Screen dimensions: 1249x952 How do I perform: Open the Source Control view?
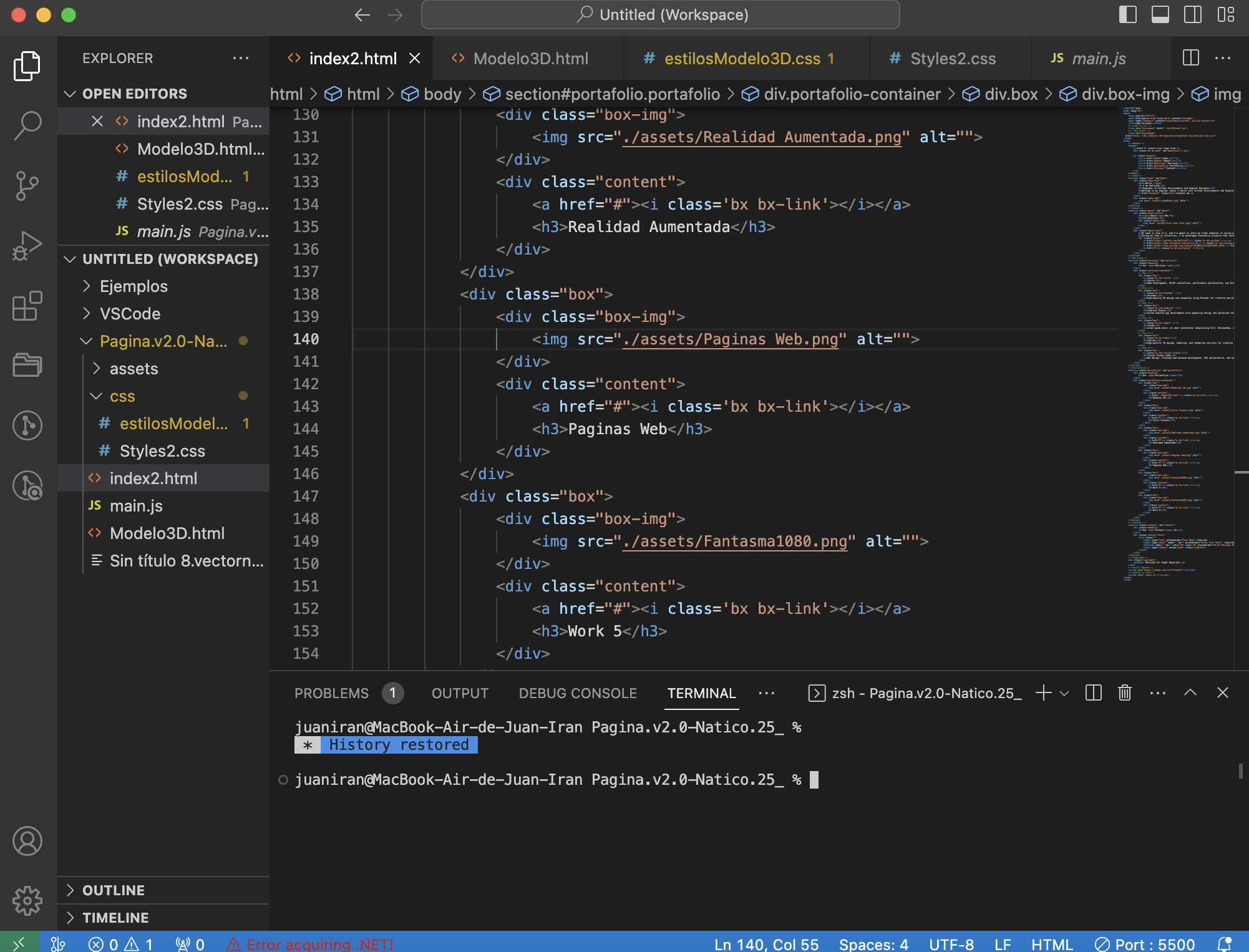27,185
